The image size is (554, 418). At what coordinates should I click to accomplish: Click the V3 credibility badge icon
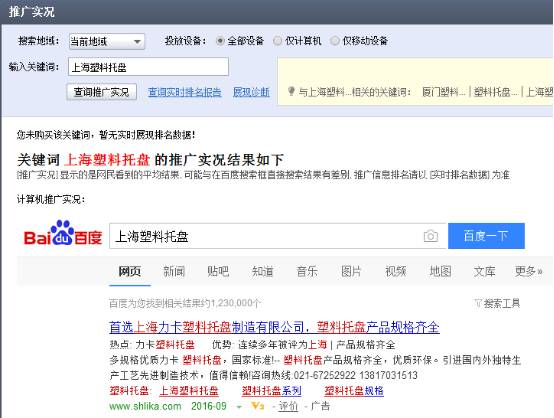click(x=258, y=406)
